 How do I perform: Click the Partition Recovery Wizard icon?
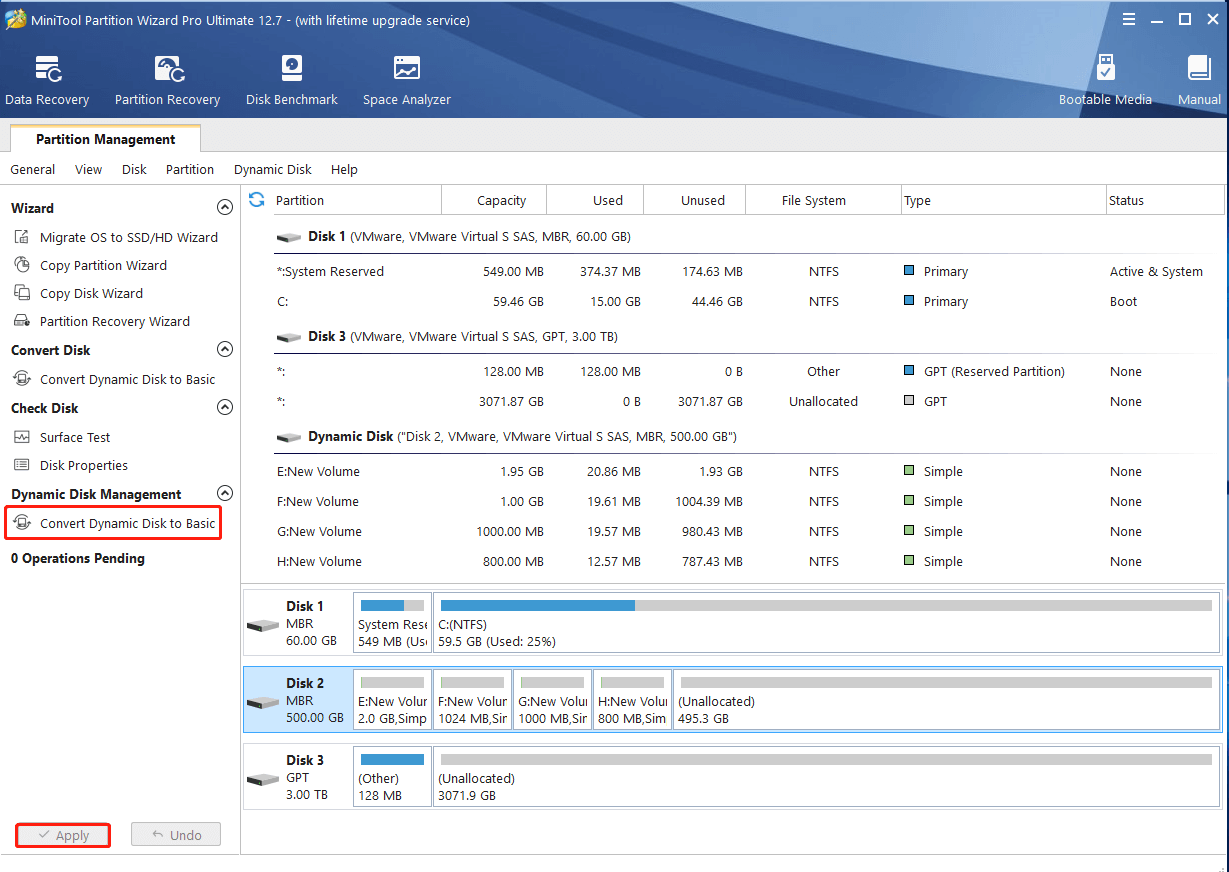[x=22, y=321]
